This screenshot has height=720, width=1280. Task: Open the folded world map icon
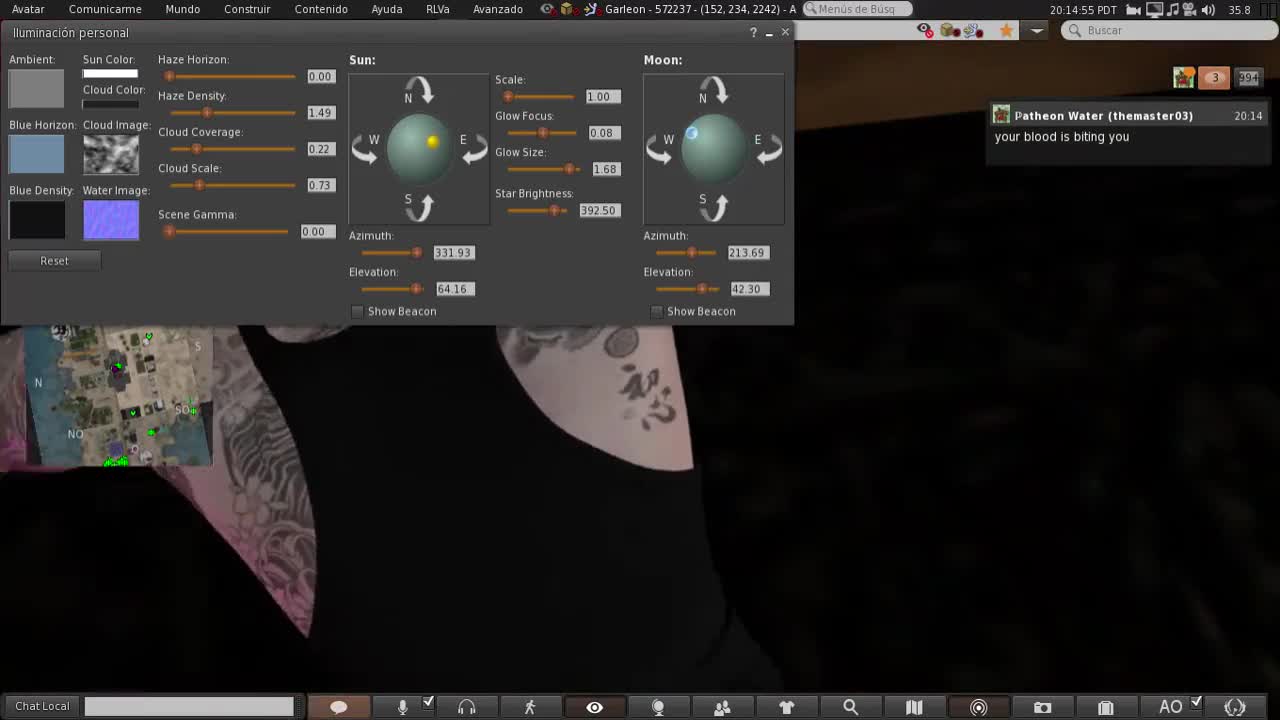[x=914, y=707]
